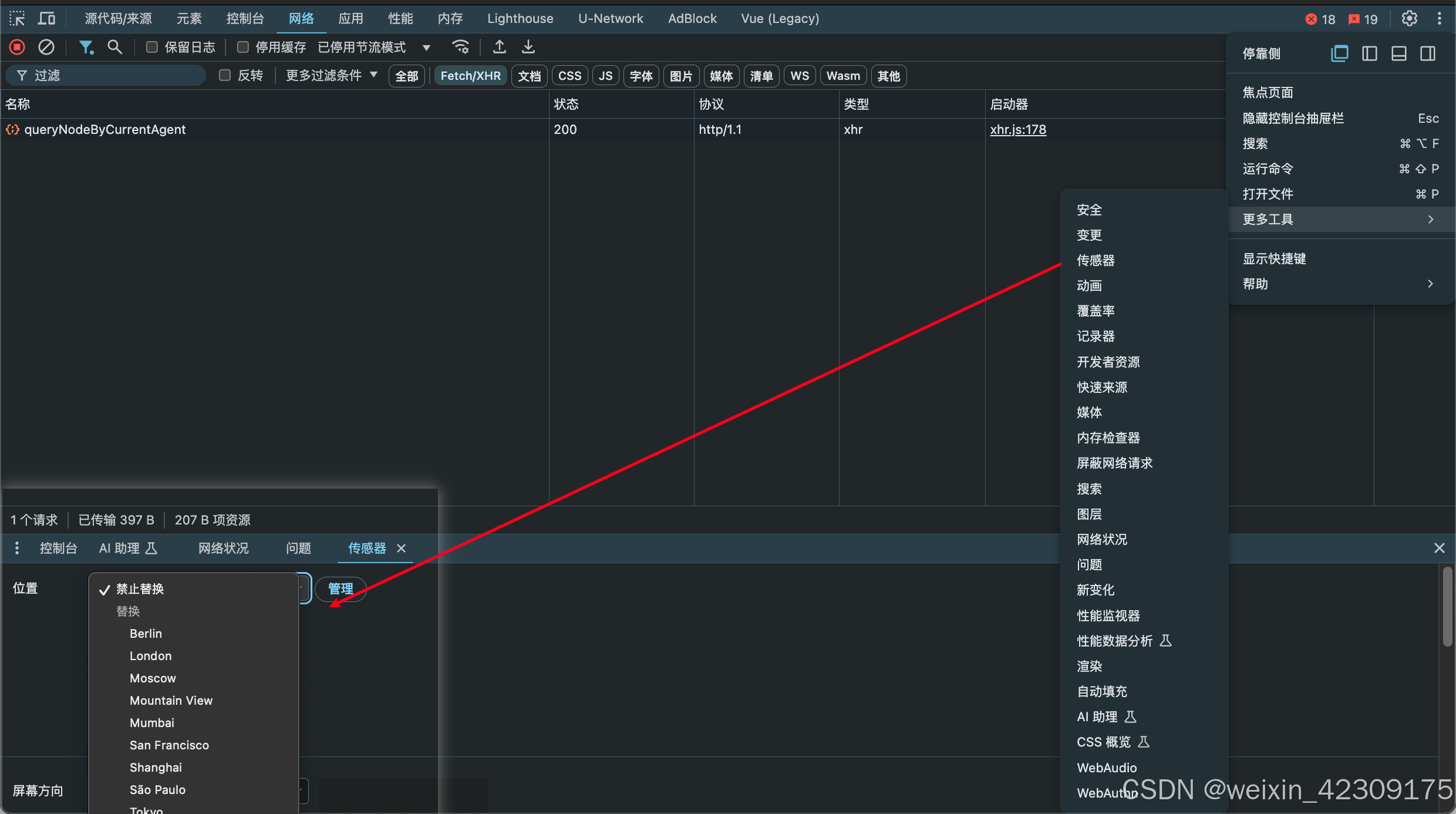Enable the 保留日志 checkbox
The image size is (1456, 814).
pyautogui.click(x=152, y=47)
